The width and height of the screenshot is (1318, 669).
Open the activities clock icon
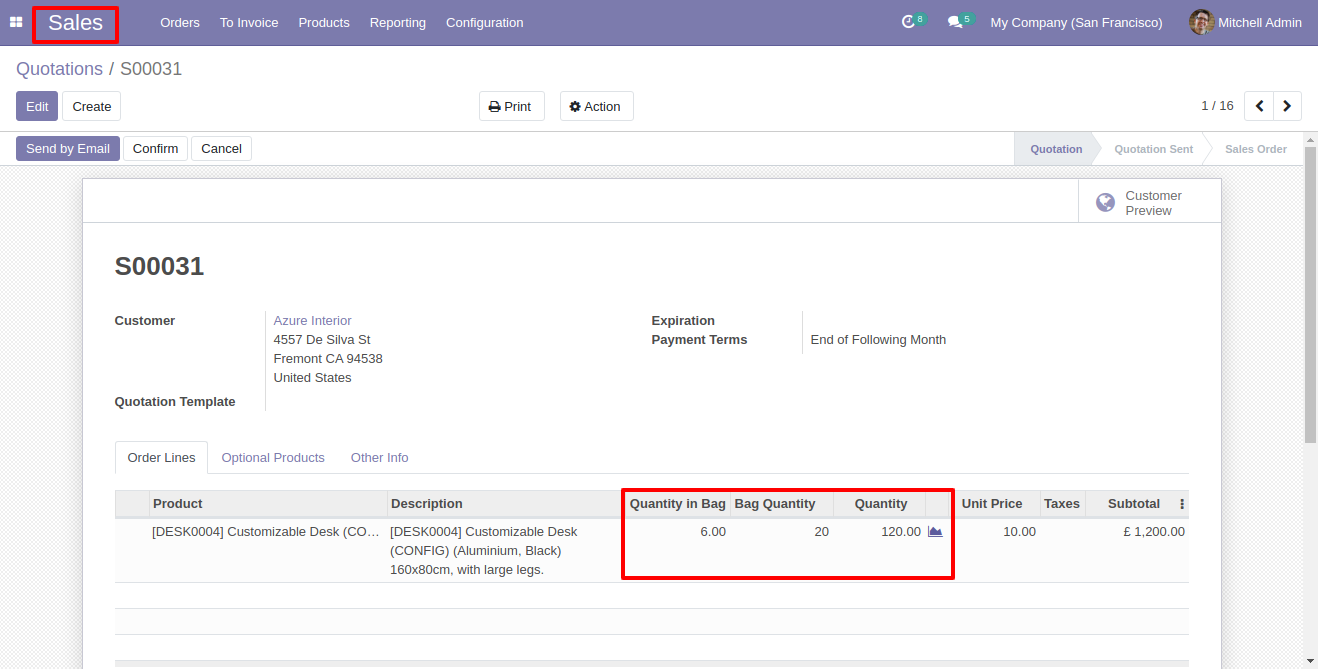point(909,22)
